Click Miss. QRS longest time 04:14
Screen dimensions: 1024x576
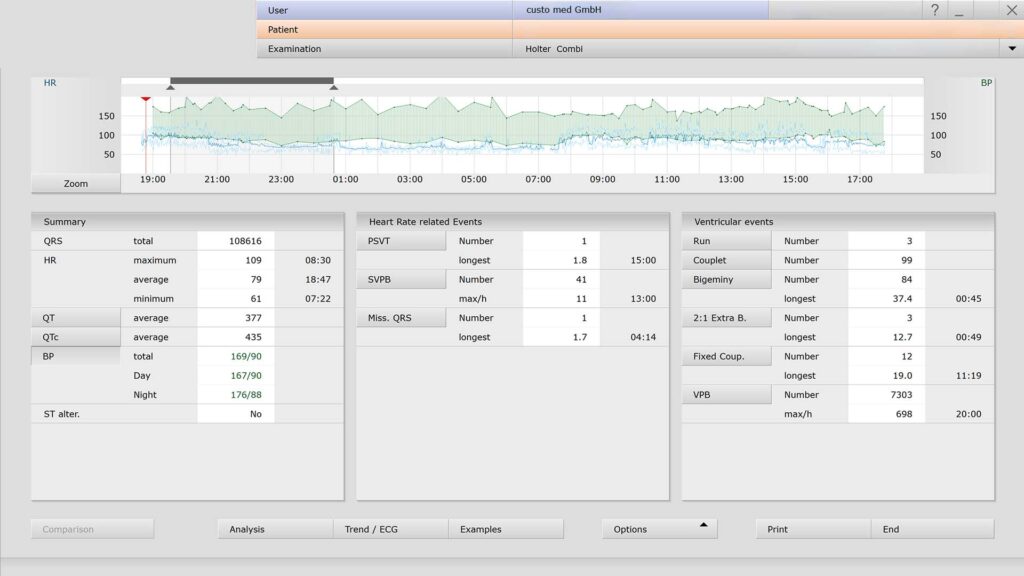pos(643,337)
